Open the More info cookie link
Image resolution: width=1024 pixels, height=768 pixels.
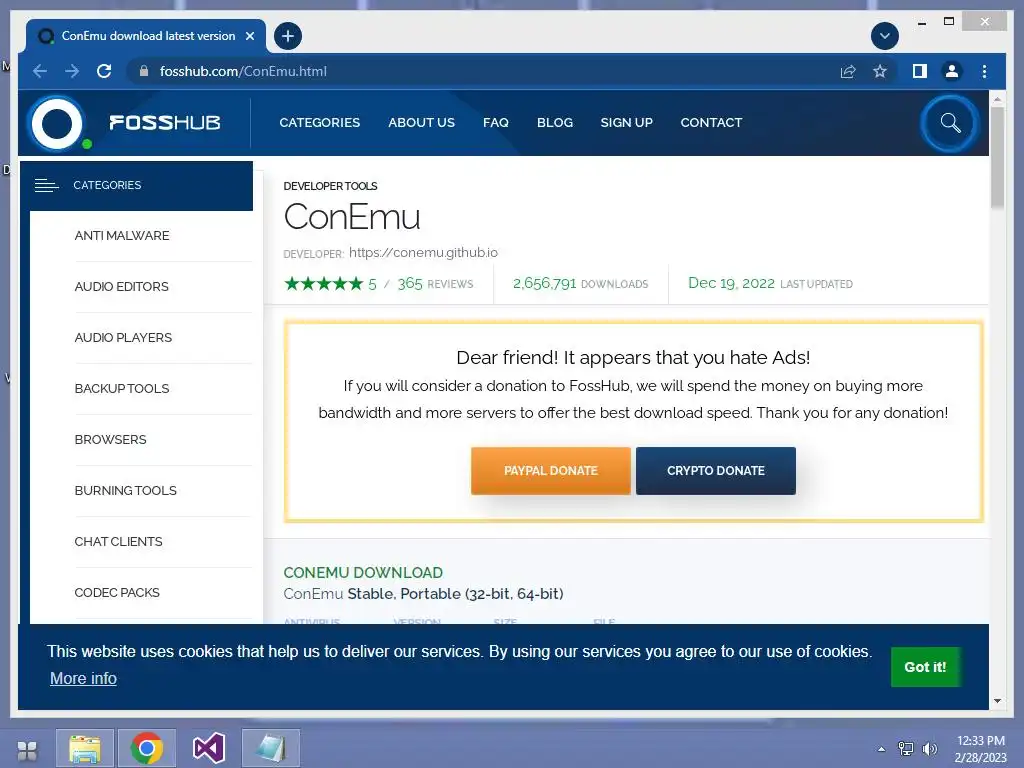84,679
